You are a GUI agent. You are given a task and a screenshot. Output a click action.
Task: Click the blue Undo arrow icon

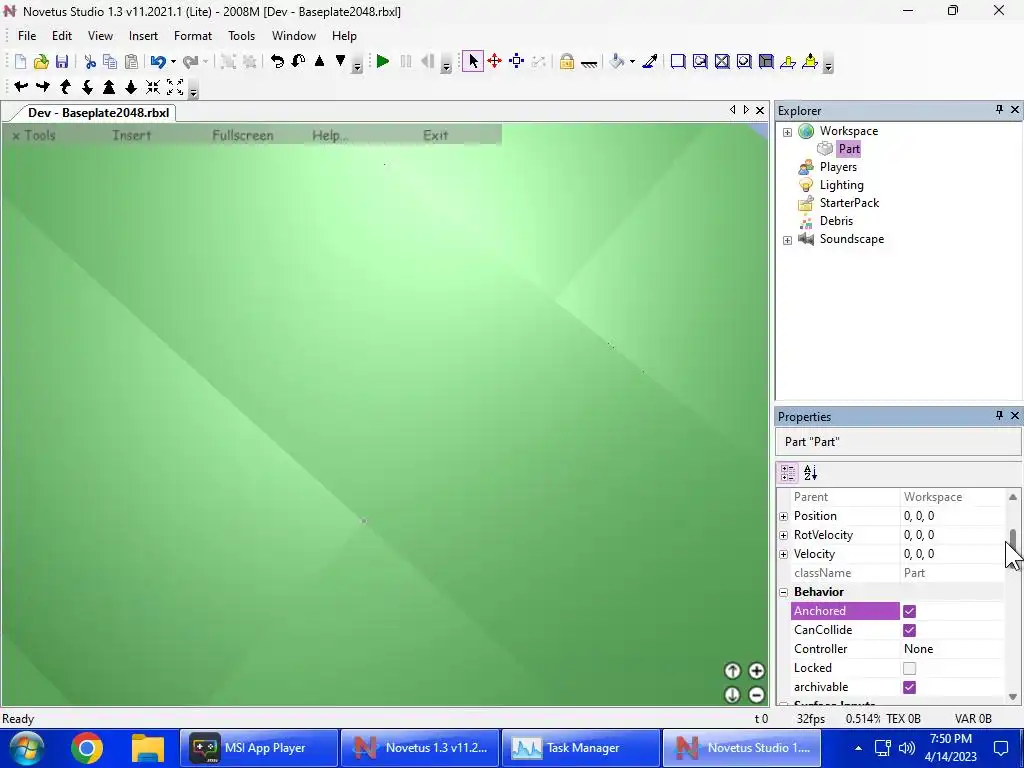tap(157, 61)
